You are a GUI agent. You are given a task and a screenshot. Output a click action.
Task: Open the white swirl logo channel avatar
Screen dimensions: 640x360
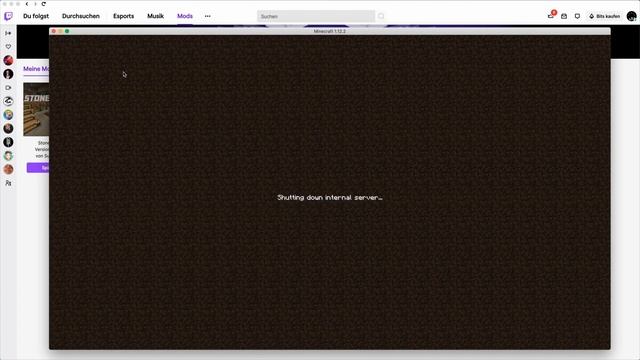tap(8, 101)
